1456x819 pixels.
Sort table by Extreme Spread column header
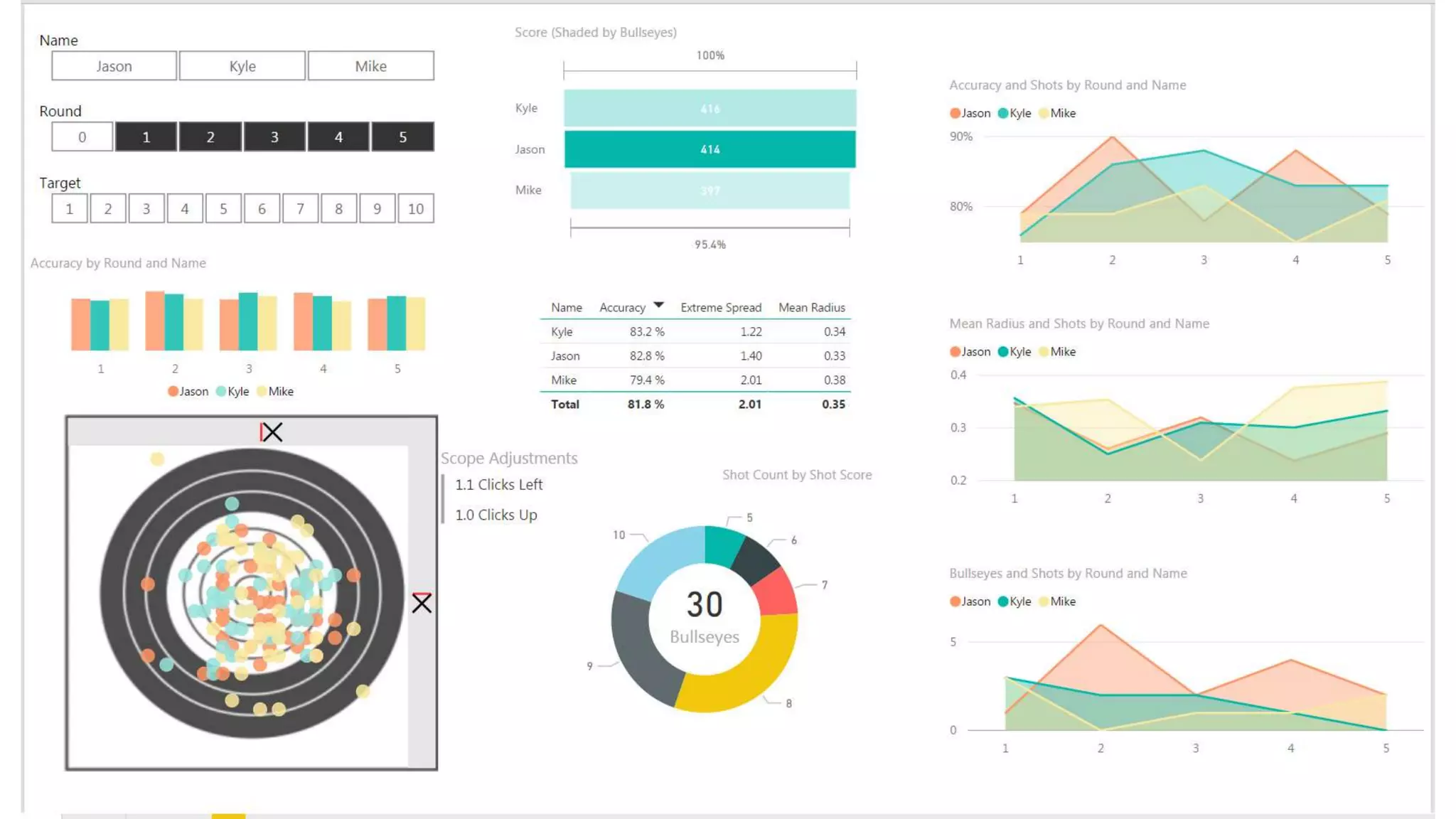(x=720, y=308)
